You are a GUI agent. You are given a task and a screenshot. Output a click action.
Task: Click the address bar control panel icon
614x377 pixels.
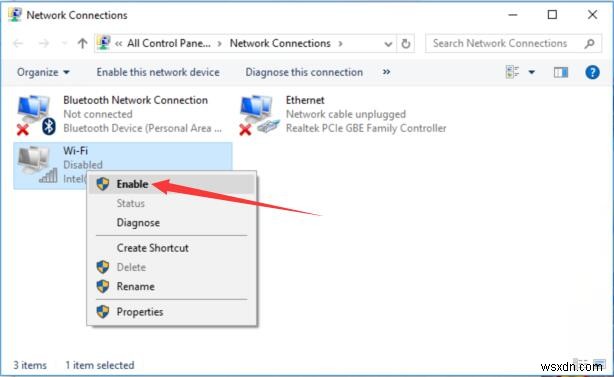click(x=104, y=43)
